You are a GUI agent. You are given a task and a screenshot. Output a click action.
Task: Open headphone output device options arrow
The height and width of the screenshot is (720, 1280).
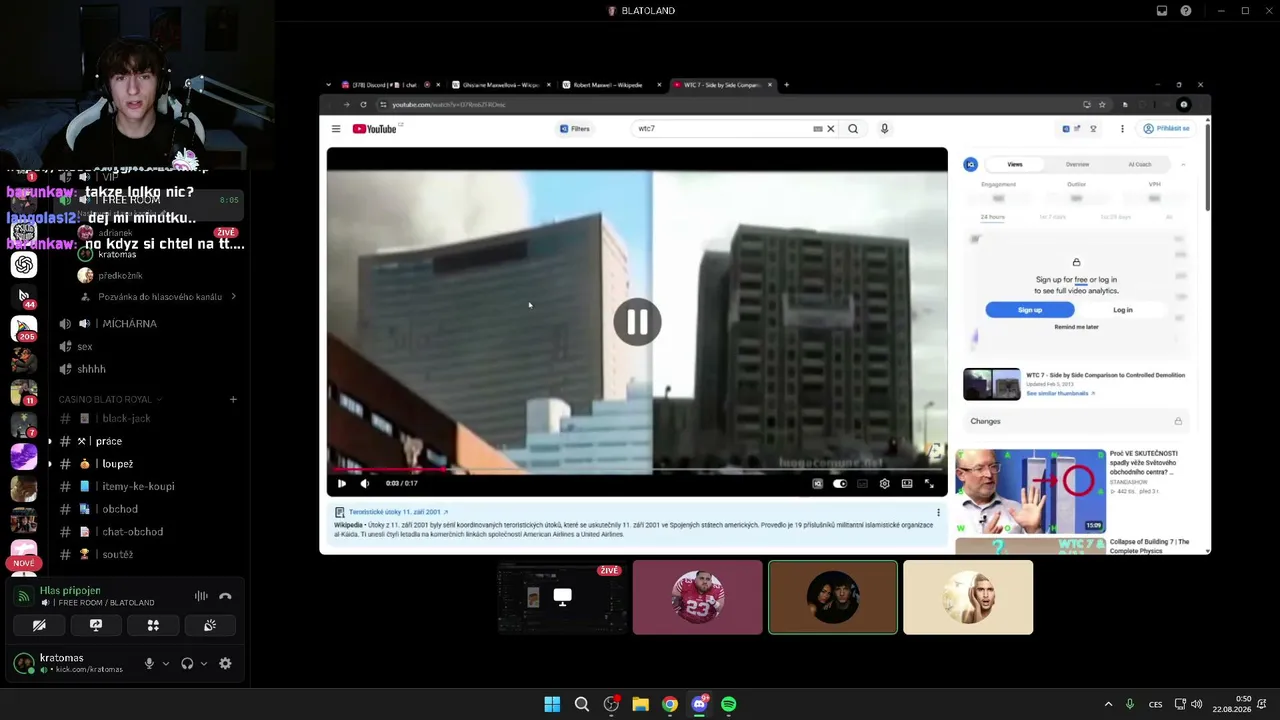(x=204, y=663)
